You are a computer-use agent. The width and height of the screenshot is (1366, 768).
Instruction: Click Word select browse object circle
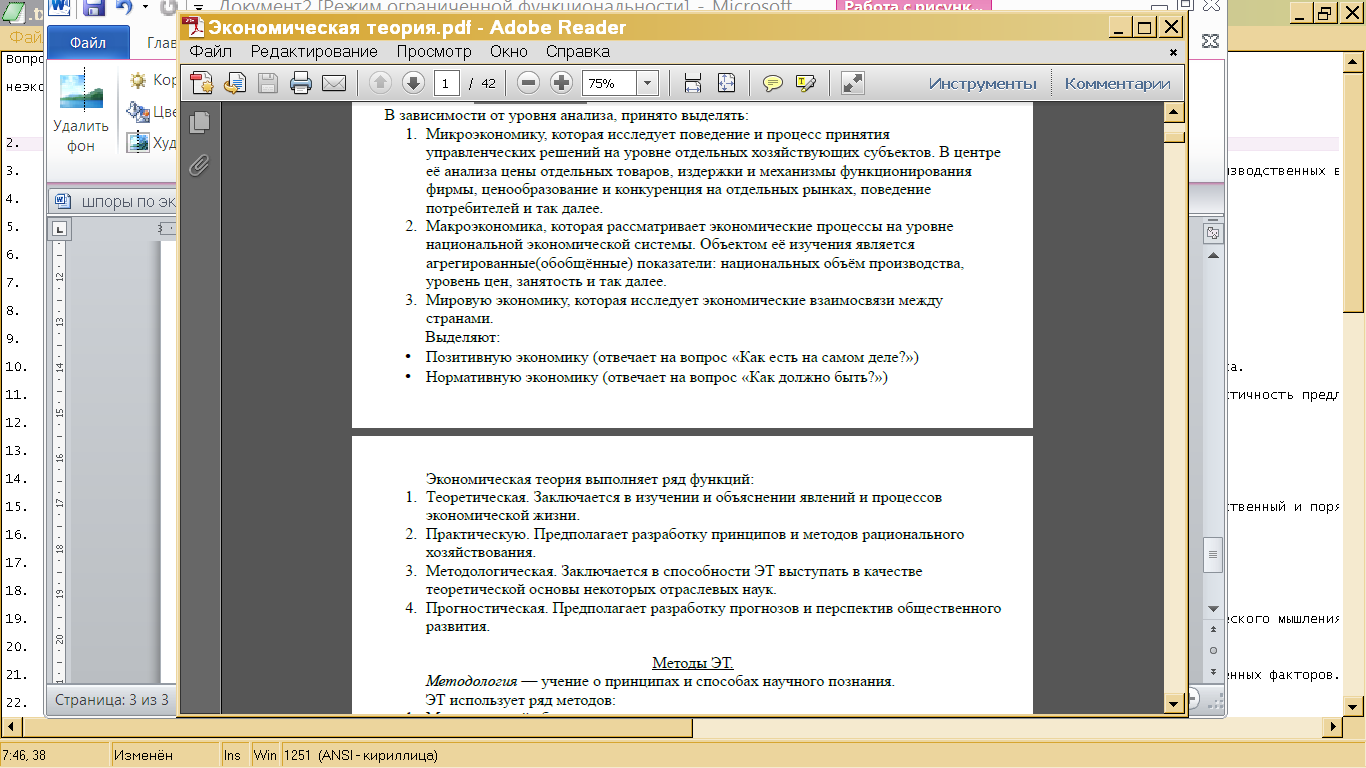point(1213,650)
